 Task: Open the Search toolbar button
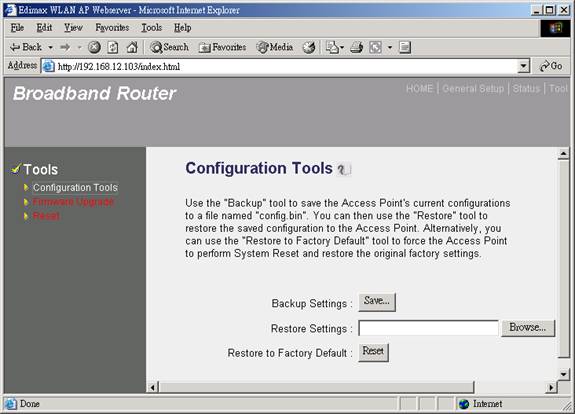(x=169, y=47)
